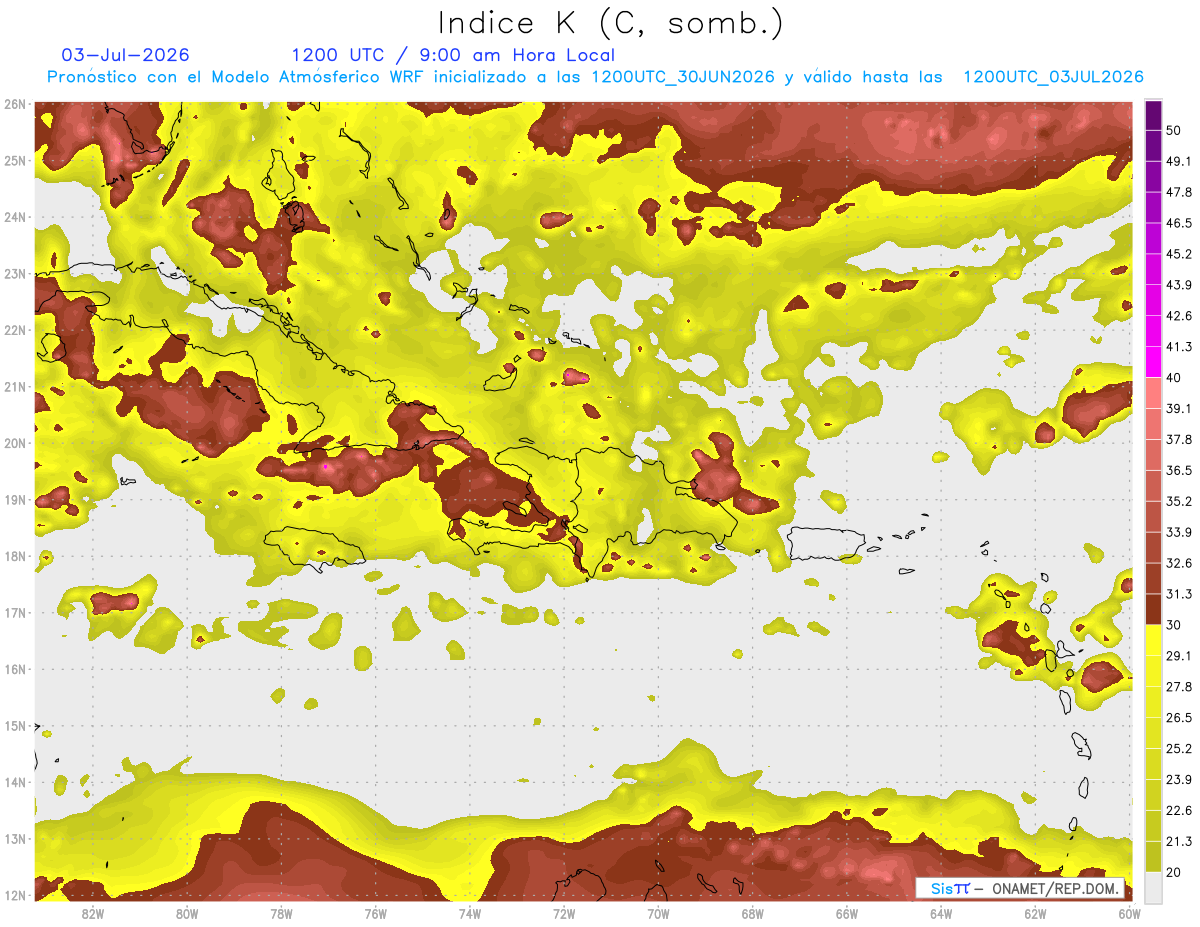Click longitude label '70W'
The height and width of the screenshot is (927, 1200).
(657, 914)
